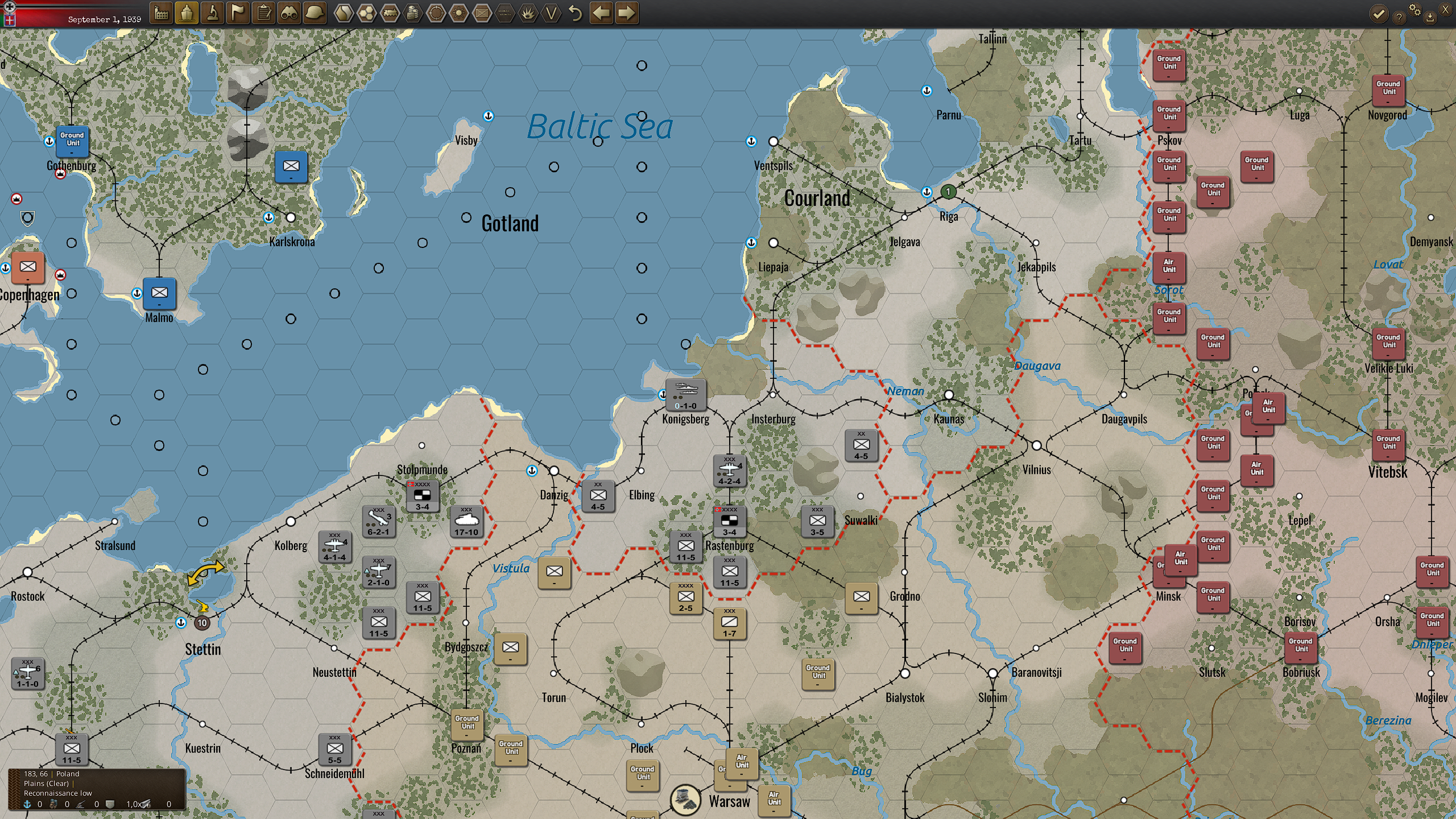Toggle the railway locomotive overlay
Viewport: 1456px width, 819px height.
coord(390,13)
